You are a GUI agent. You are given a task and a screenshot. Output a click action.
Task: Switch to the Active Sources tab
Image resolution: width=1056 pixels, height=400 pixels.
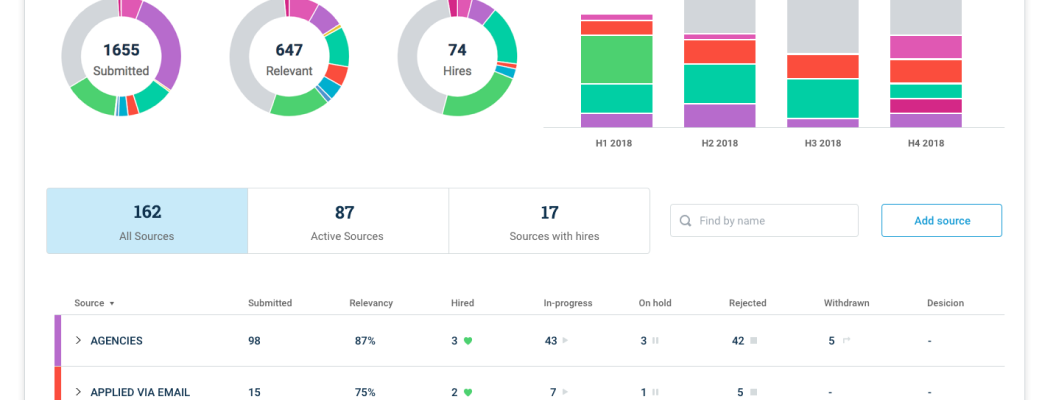point(347,221)
